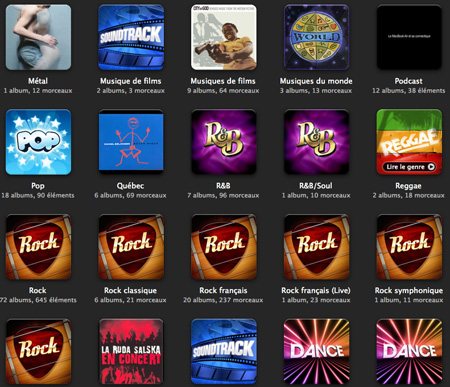Click the Lire le genre play button

(x=409, y=167)
